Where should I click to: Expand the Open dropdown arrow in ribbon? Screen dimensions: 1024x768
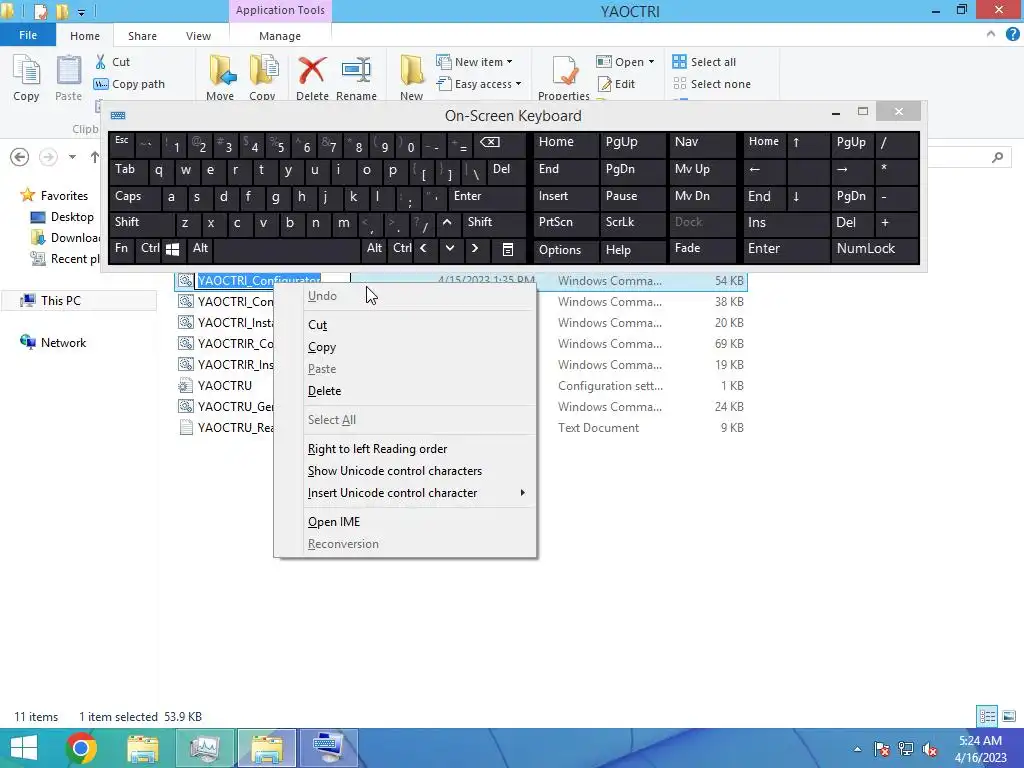tap(651, 62)
